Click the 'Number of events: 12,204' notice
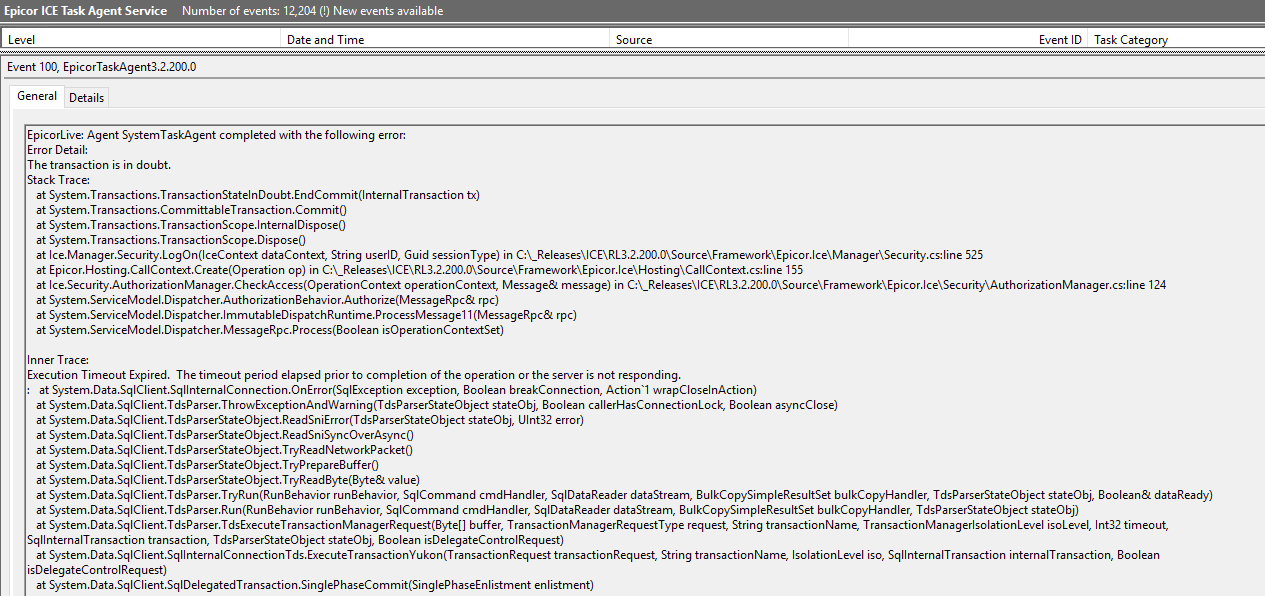Screen dimensions: 1265x596 click(250, 11)
